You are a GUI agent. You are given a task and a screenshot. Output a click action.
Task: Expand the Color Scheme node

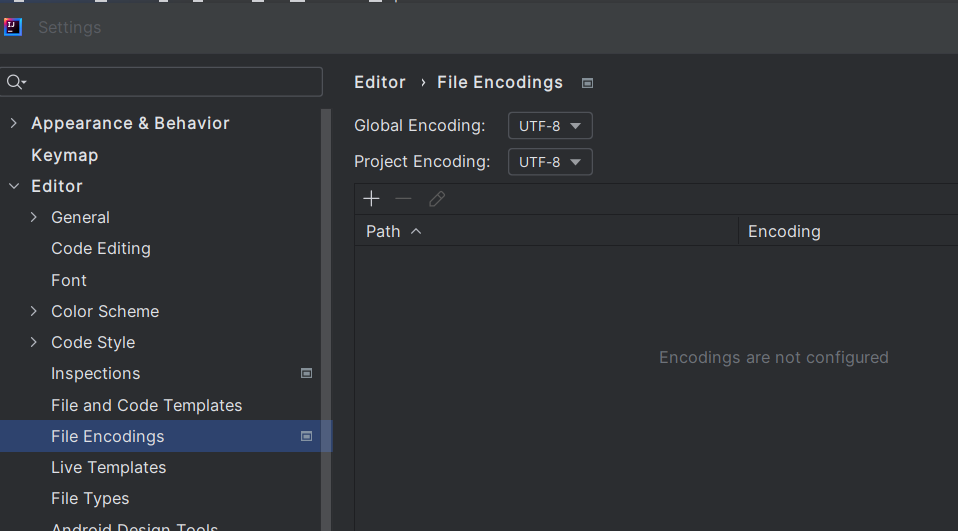click(34, 311)
